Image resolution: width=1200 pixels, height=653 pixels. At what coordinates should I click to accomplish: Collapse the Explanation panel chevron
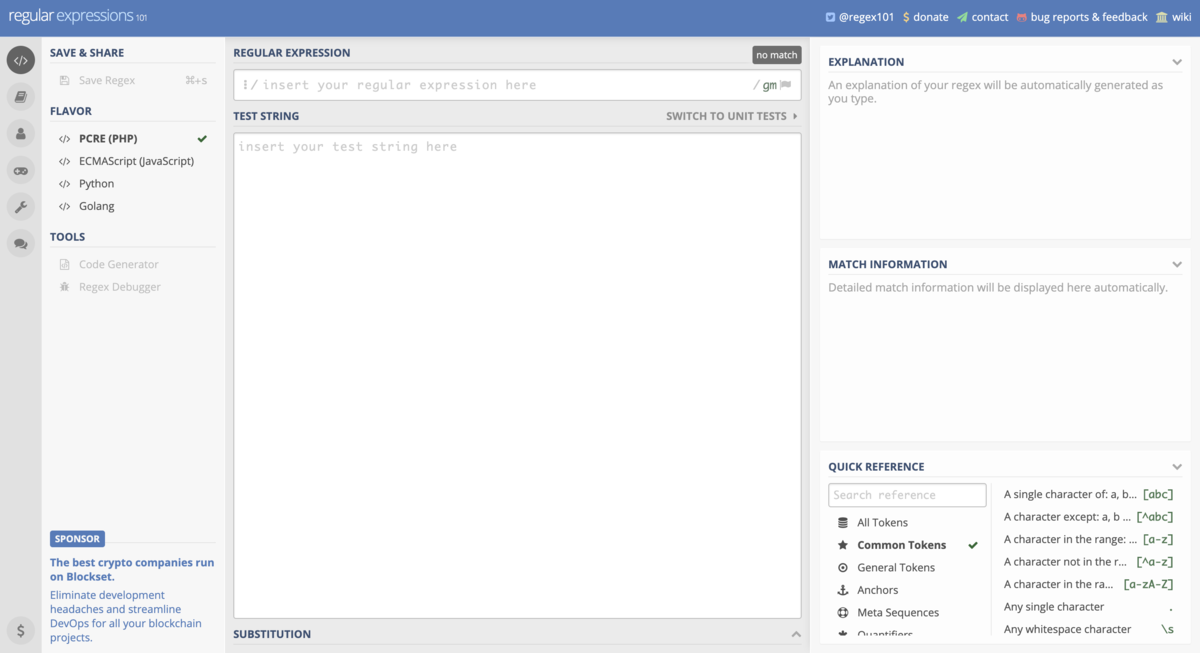point(1177,62)
